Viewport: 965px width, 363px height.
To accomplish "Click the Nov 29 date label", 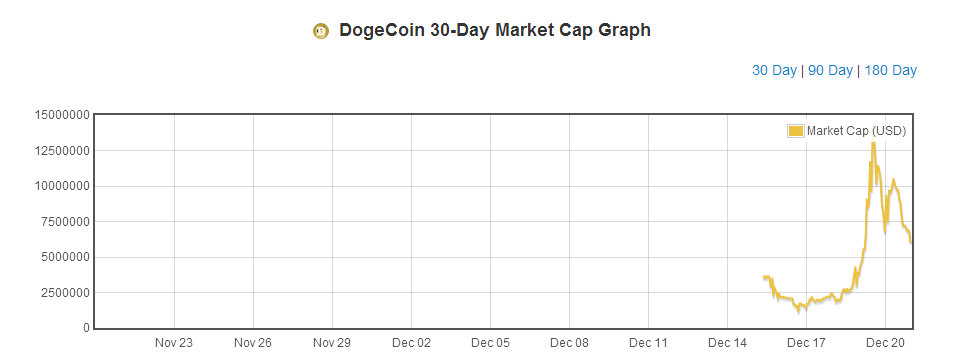I will pos(332,343).
